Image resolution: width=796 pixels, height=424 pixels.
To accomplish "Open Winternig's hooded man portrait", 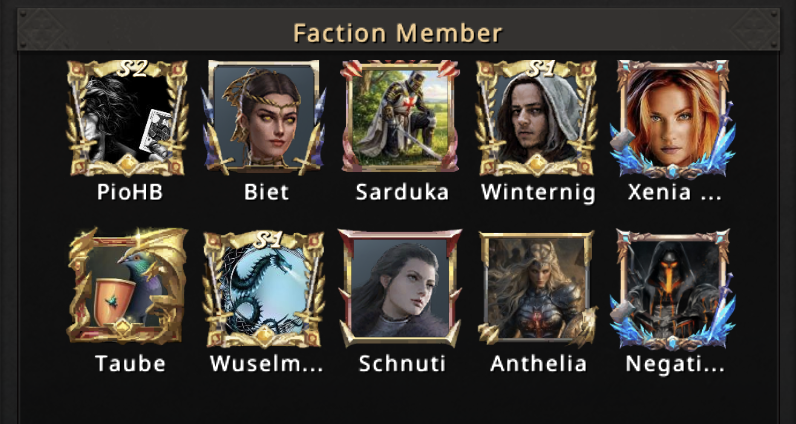I will (537, 118).
